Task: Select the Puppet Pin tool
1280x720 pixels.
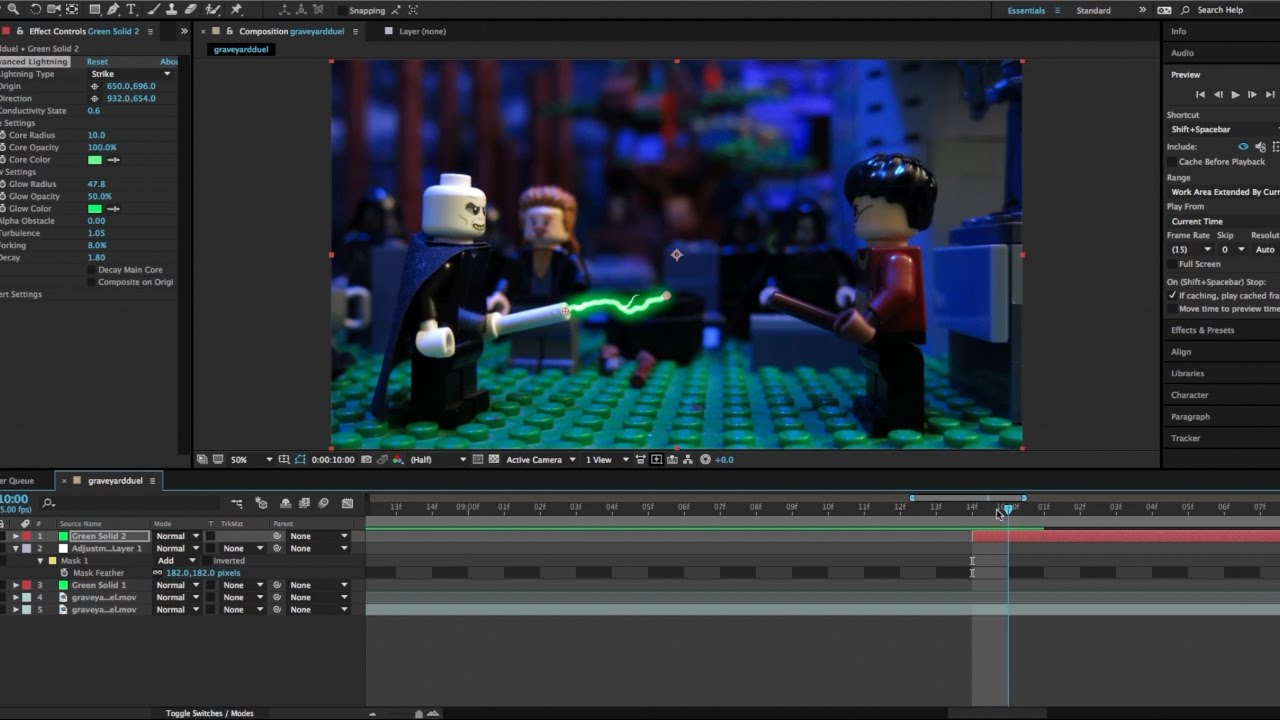Action: (x=236, y=10)
